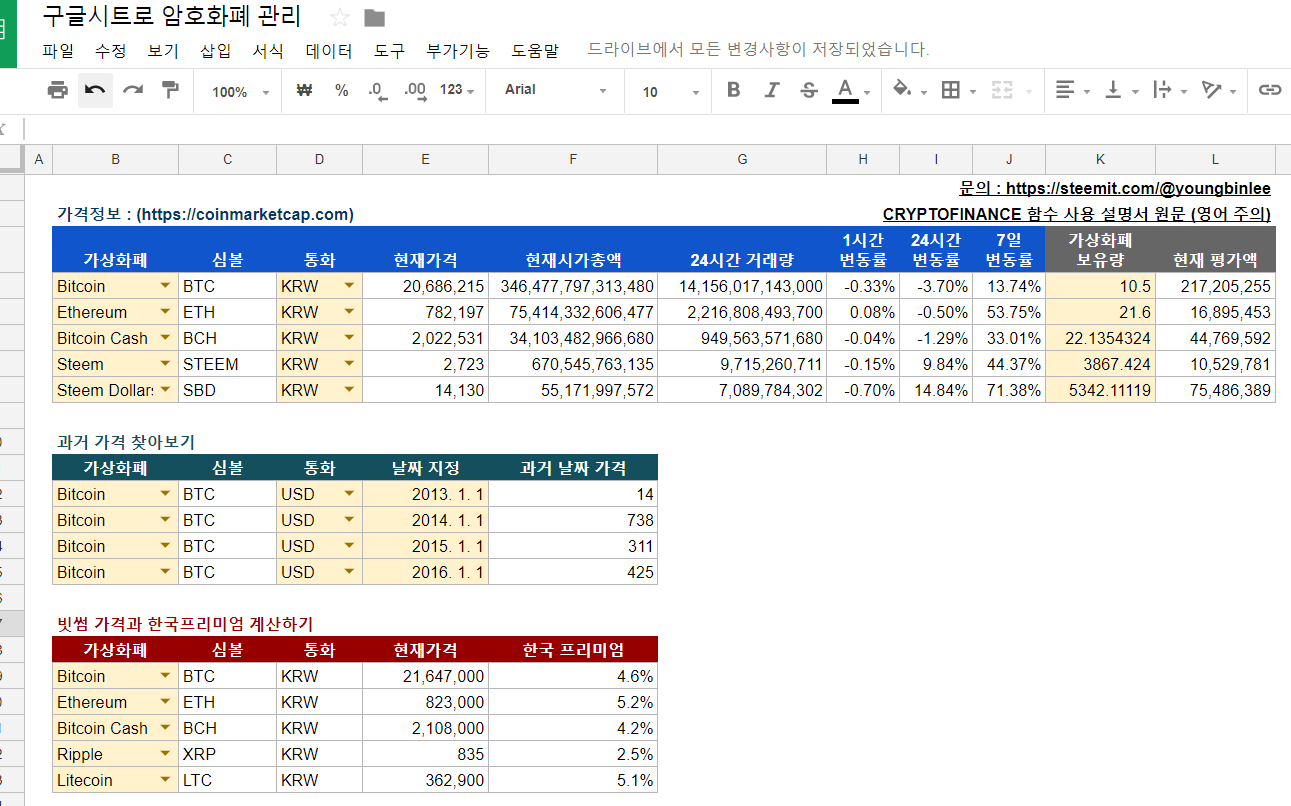Select the 과거 가격 찾아보기 heading cell
Viewport: 1291px width, 806px height.
(x=126, y=442)
